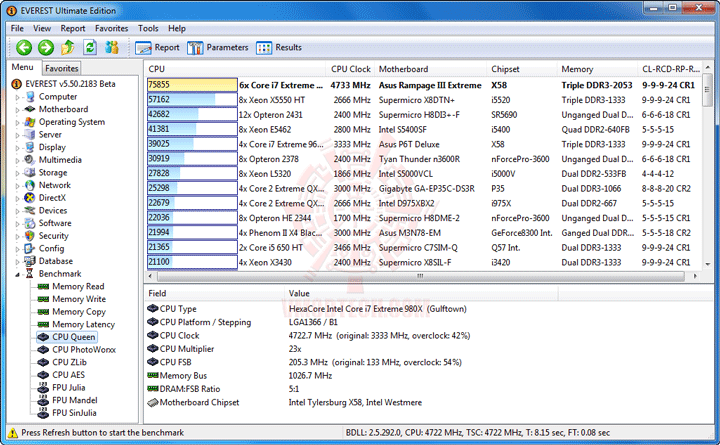
Task: Switch to the Menu tab
Action: click(x=22, y=67)
